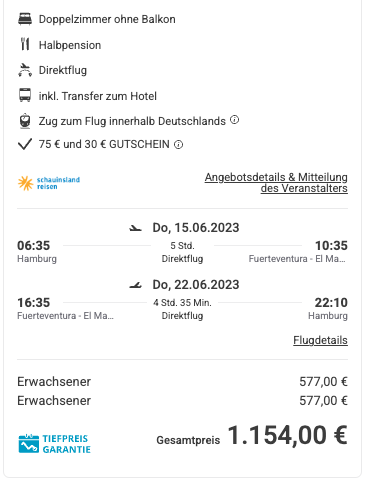Click the cutlery icon next to Halbpension
This screenshot has height=478, width=365.
[25, 44]
